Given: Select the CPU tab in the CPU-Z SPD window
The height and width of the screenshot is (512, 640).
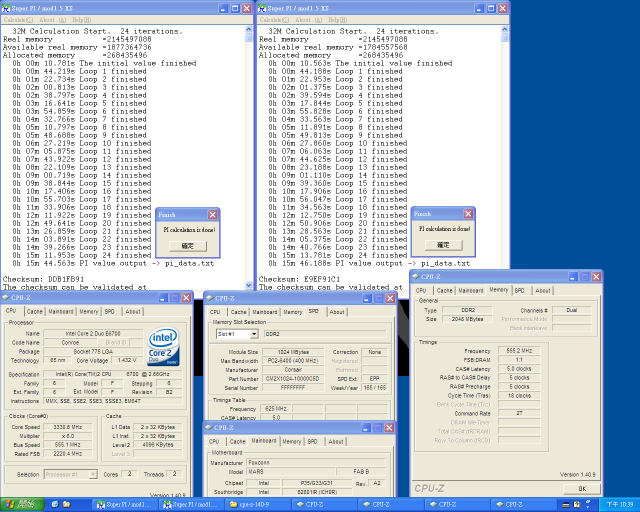Looking at the screenshot, I should coord(215,312).
